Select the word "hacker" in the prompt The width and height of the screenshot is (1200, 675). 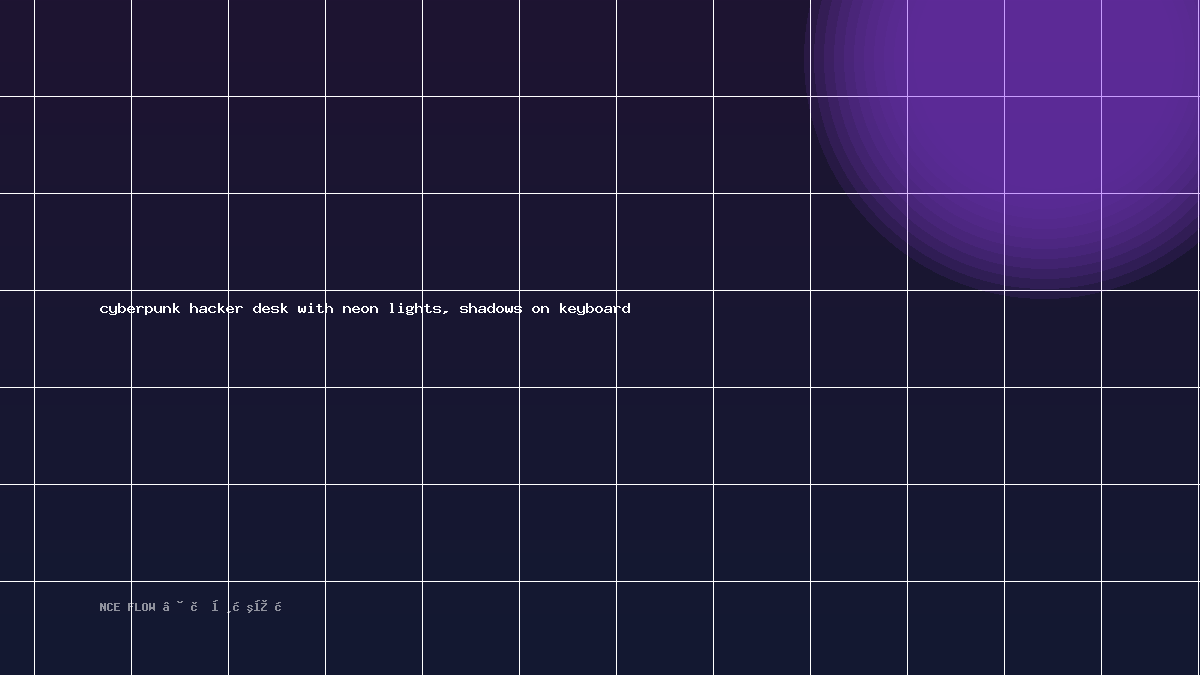coord(216,308)
